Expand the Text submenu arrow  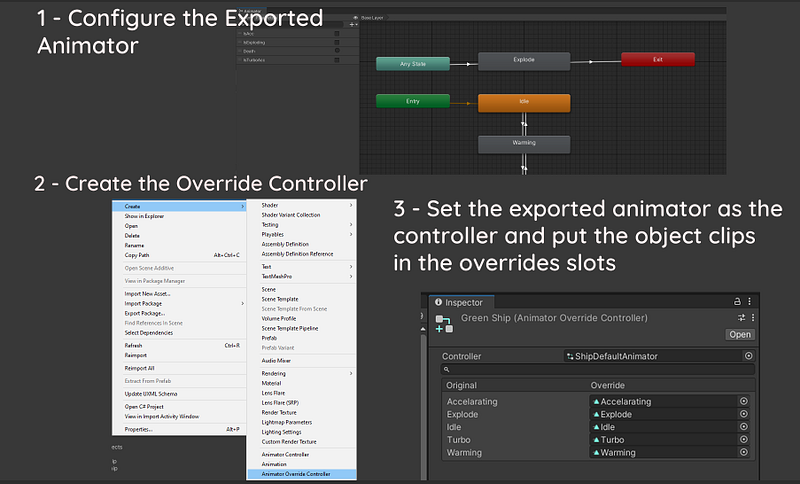click(x=351, y=267)
